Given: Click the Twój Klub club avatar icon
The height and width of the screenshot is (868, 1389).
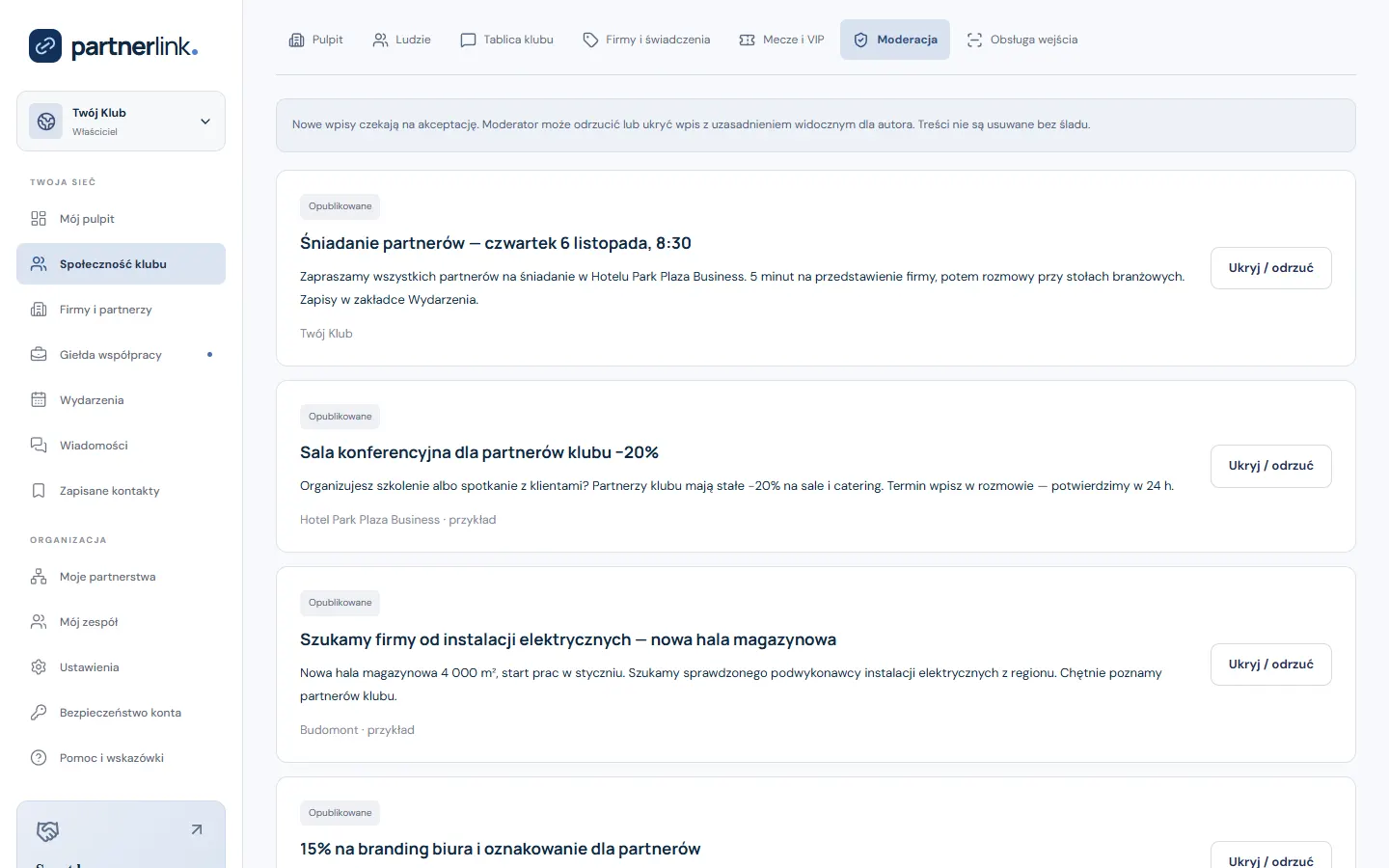Looking at the screenshot, I should (x=46, y=122).
